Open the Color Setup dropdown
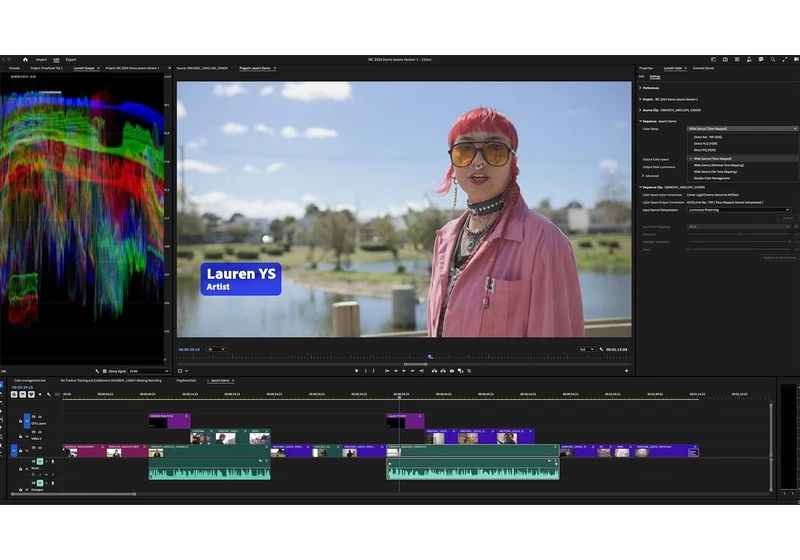The height and width of the screenshot is (560, 800). (742, 129)
